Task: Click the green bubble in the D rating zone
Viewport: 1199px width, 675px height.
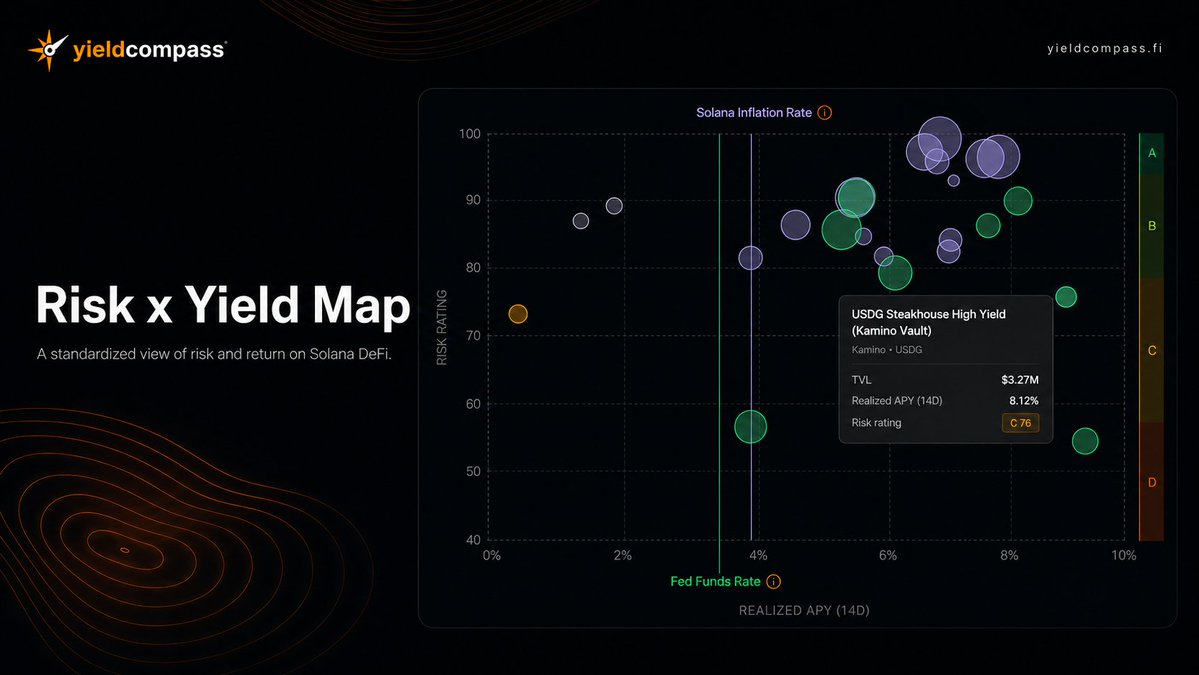Action: click(1085, 441)
